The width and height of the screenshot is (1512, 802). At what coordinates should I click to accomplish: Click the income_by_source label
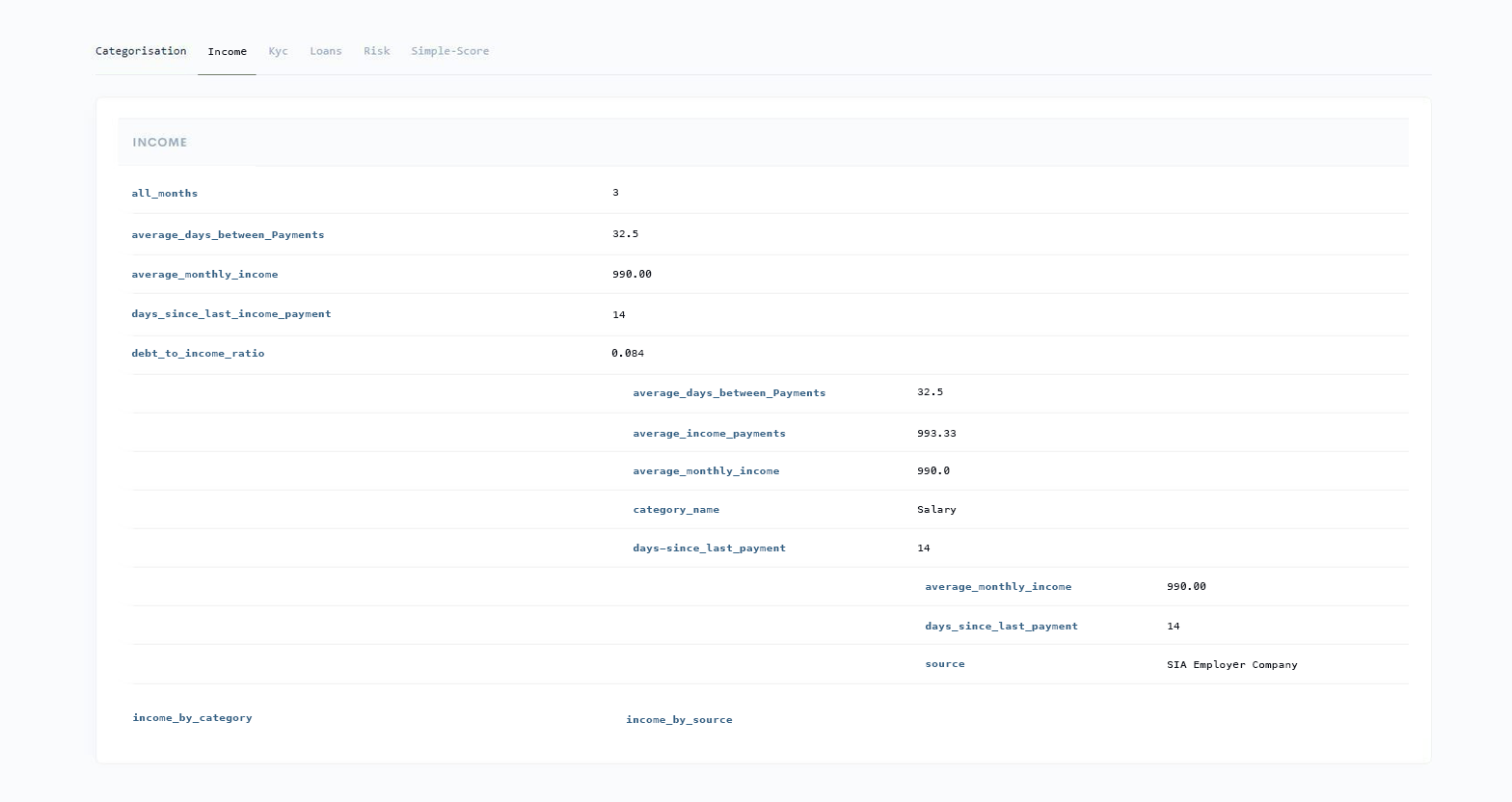[679, 720]
